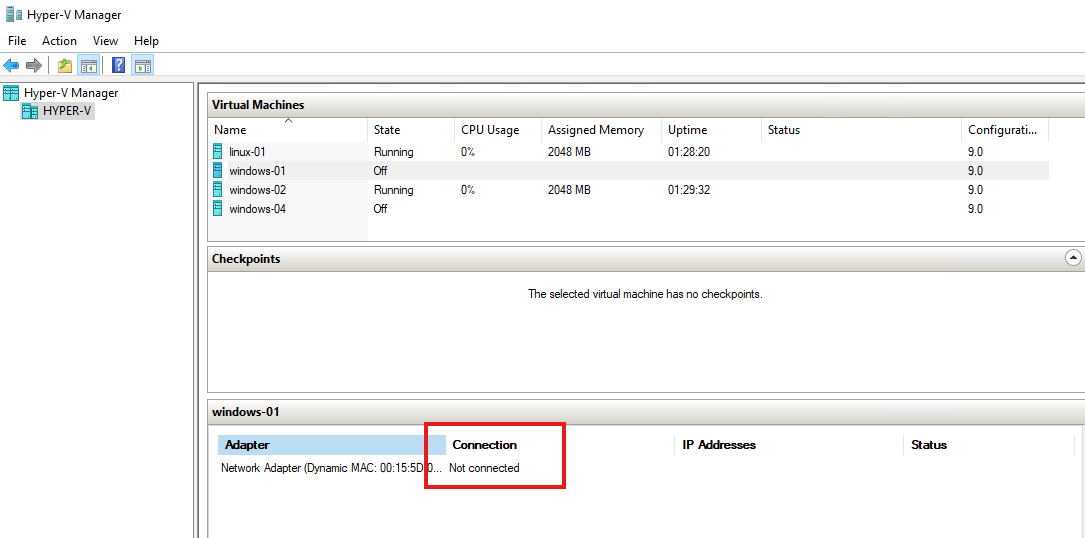Screen dimensions: 1085x538
Task: Select the windows-02 virtual machine row
Action: (x=257, y=190)
